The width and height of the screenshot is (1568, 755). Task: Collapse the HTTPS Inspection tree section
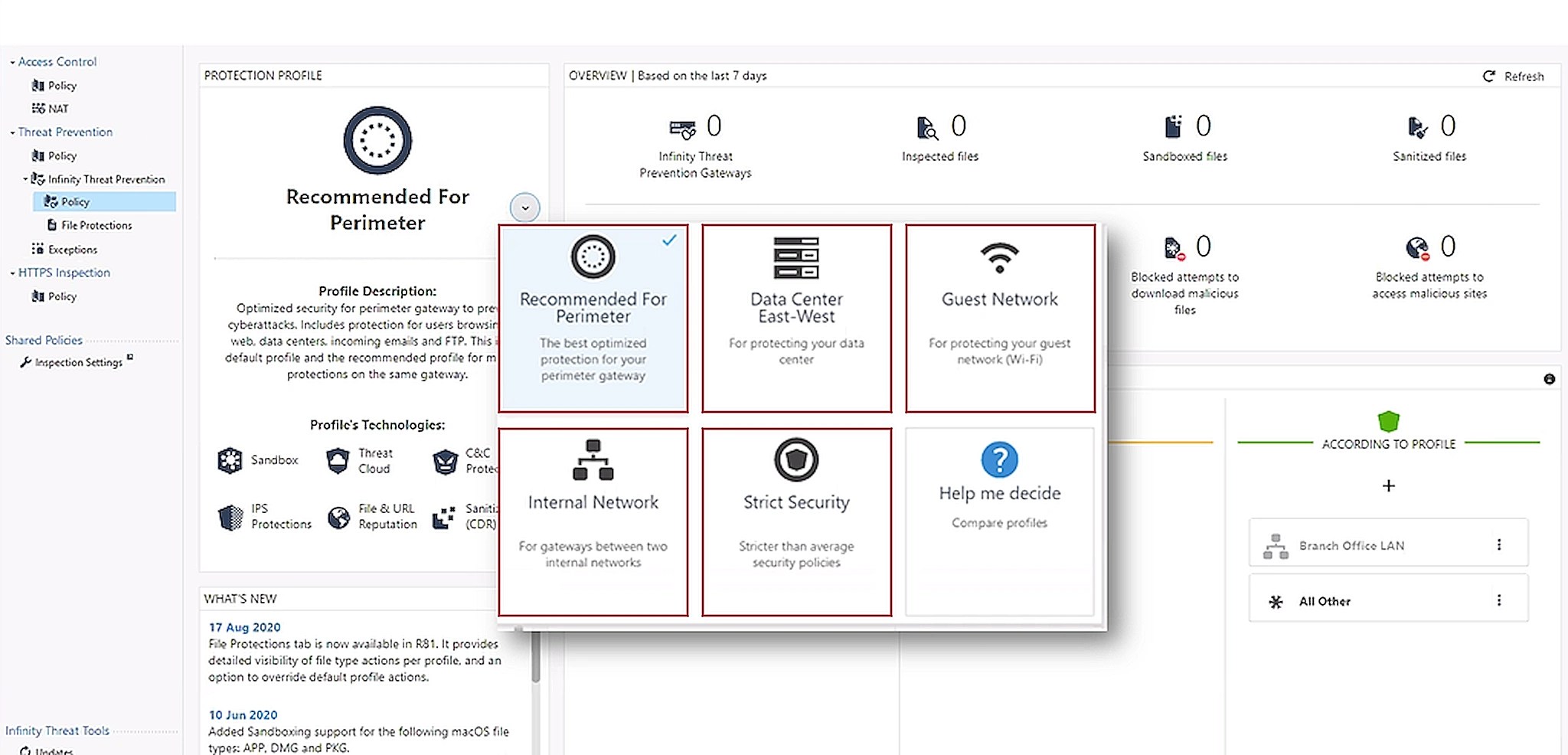12,273
